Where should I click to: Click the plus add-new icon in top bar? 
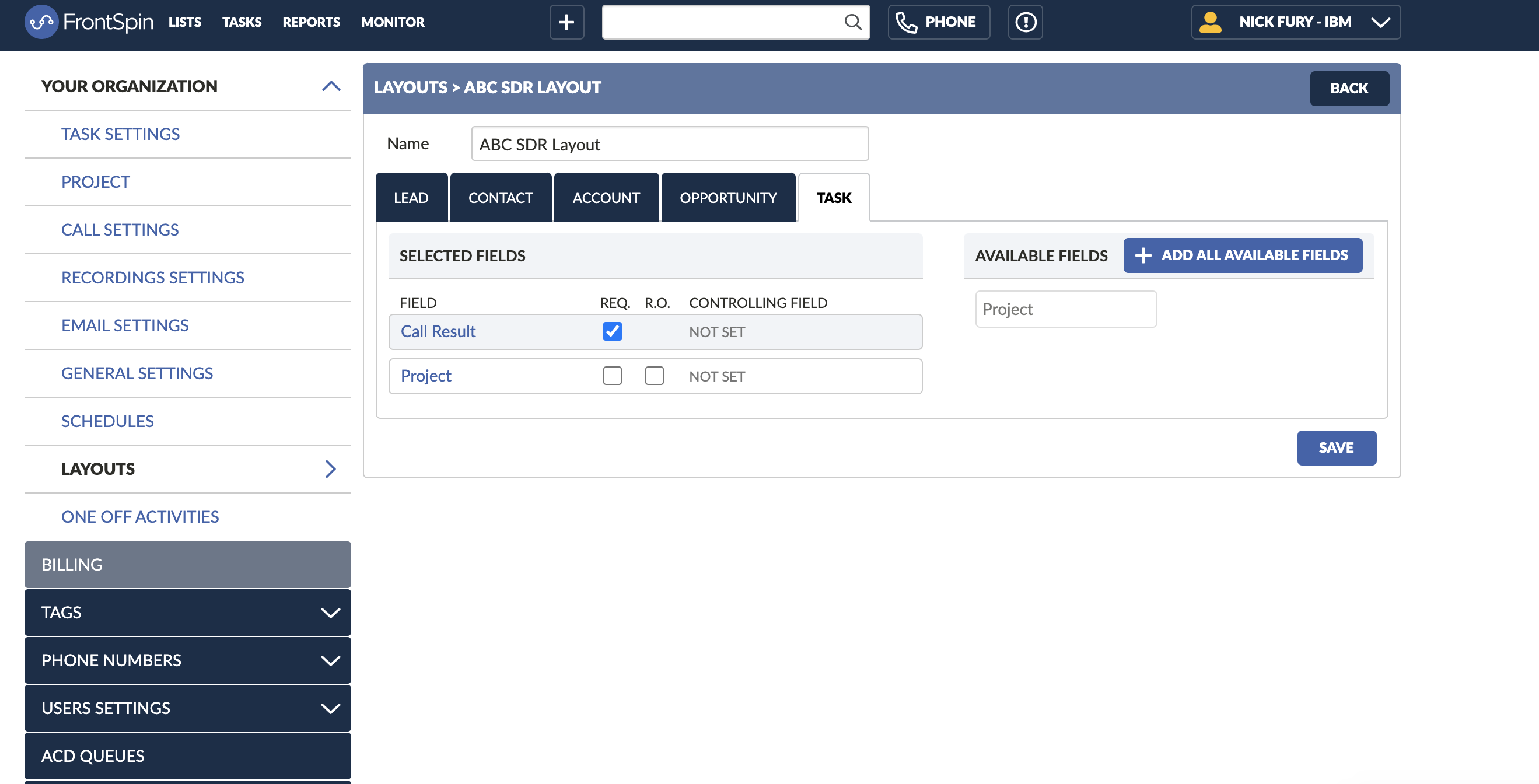click(x=566, y=22)
